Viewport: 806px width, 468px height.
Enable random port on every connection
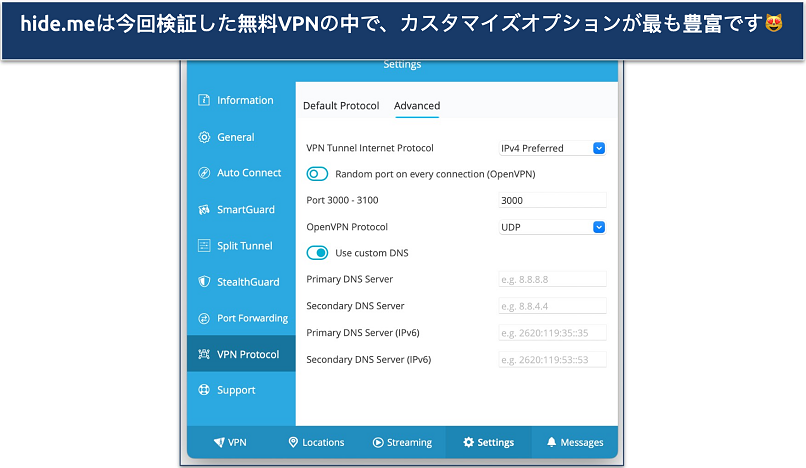click(318, 173)
